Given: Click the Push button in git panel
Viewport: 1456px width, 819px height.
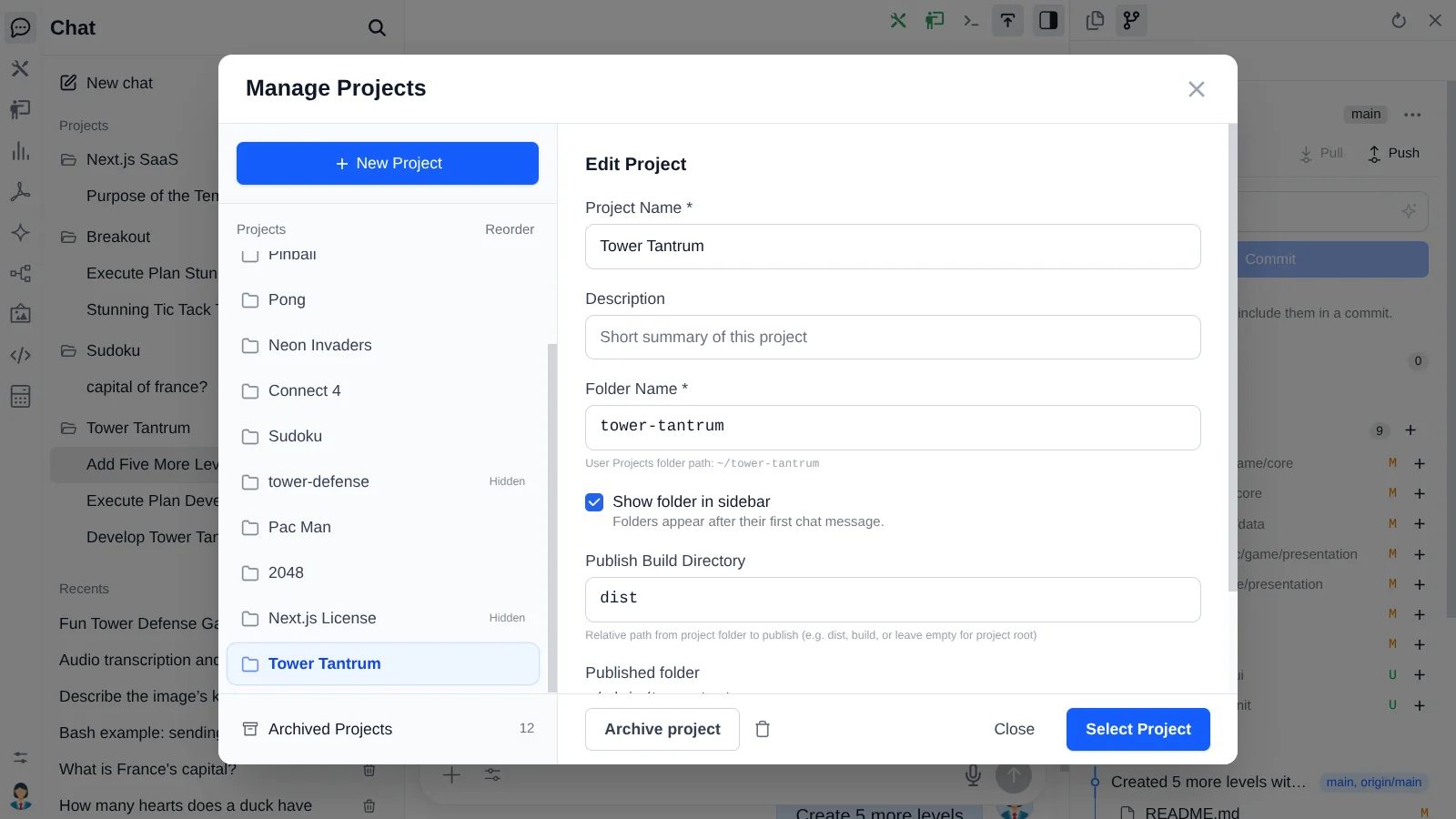Looking at the screenshot, I should click(1393, 153).
